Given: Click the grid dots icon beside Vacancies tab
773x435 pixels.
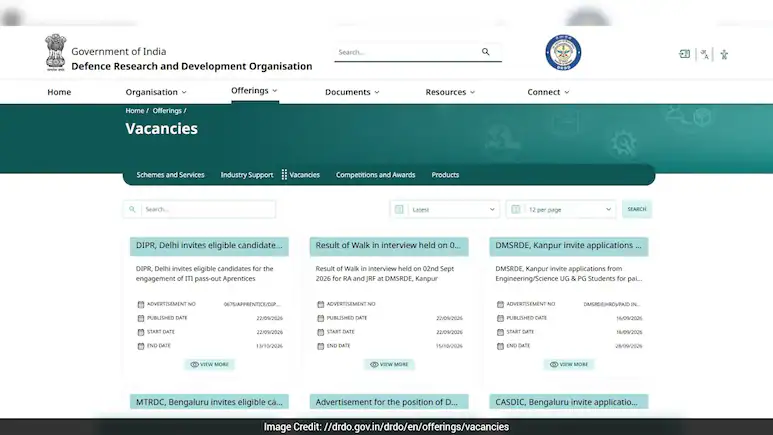Looking at the screenshot, I should (x=284, y=175).
